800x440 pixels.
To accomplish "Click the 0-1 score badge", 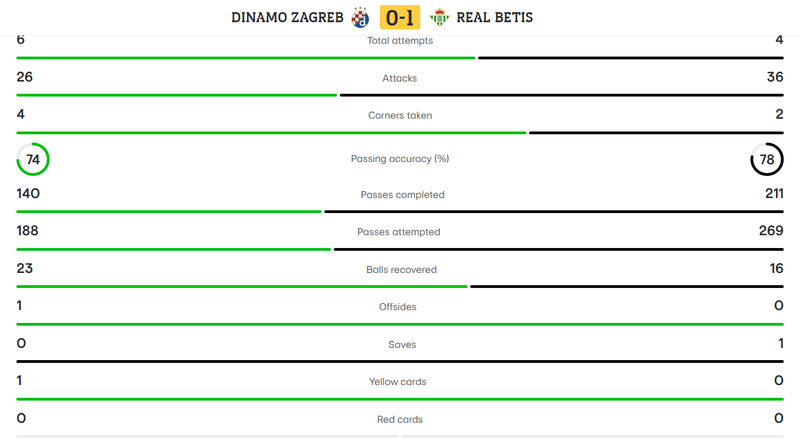I will 400,17.
